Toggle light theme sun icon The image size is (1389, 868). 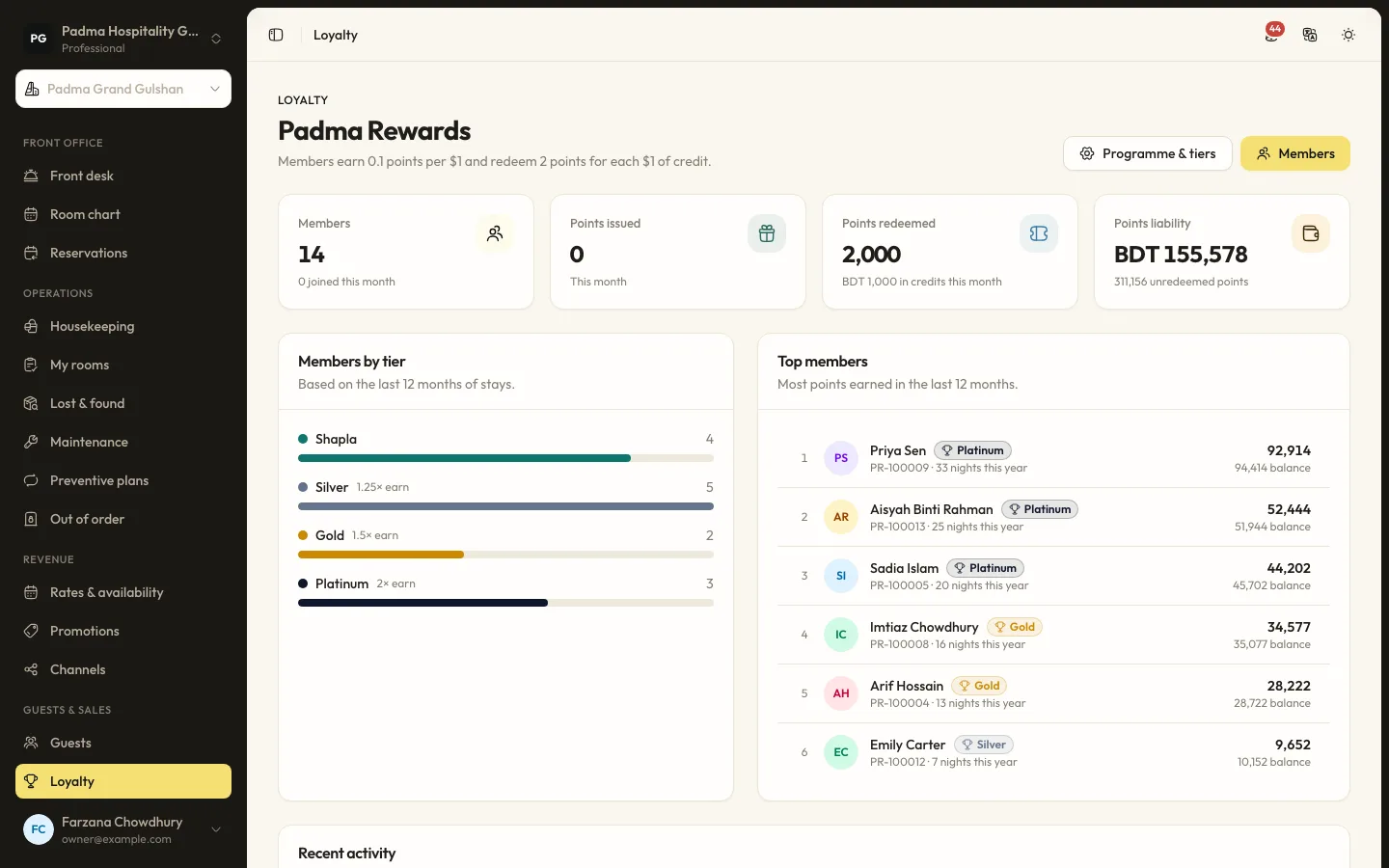click(1348, 35)
